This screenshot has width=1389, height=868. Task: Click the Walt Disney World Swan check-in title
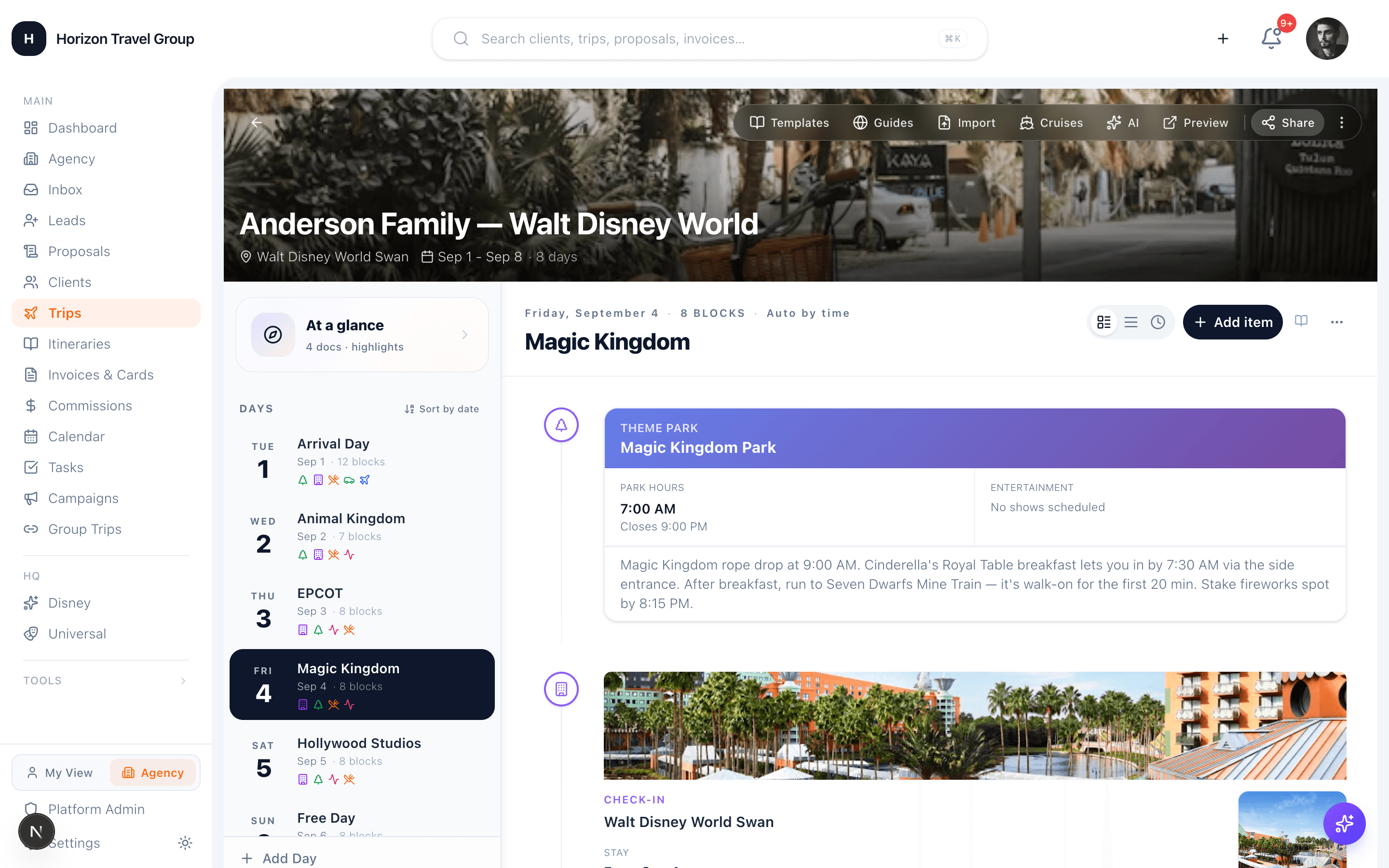click(689, 822)
